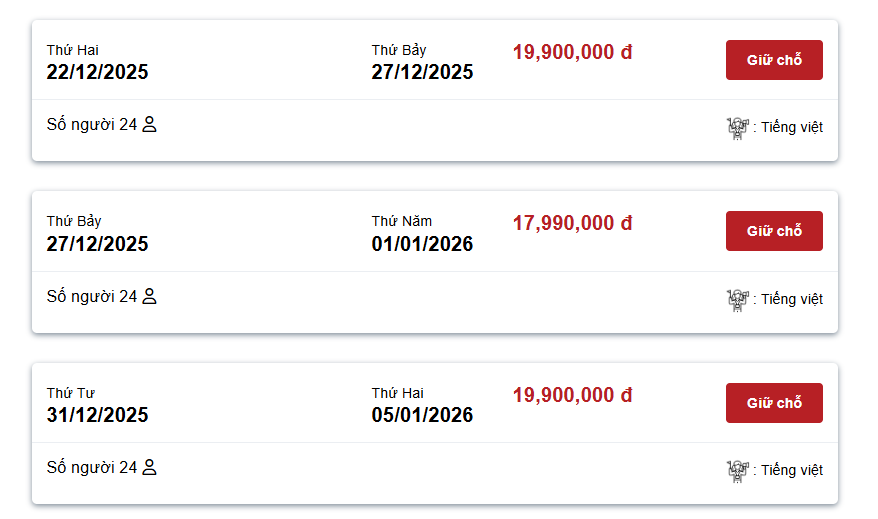Select the return date 05/01/2026

(x=422, y=415)
